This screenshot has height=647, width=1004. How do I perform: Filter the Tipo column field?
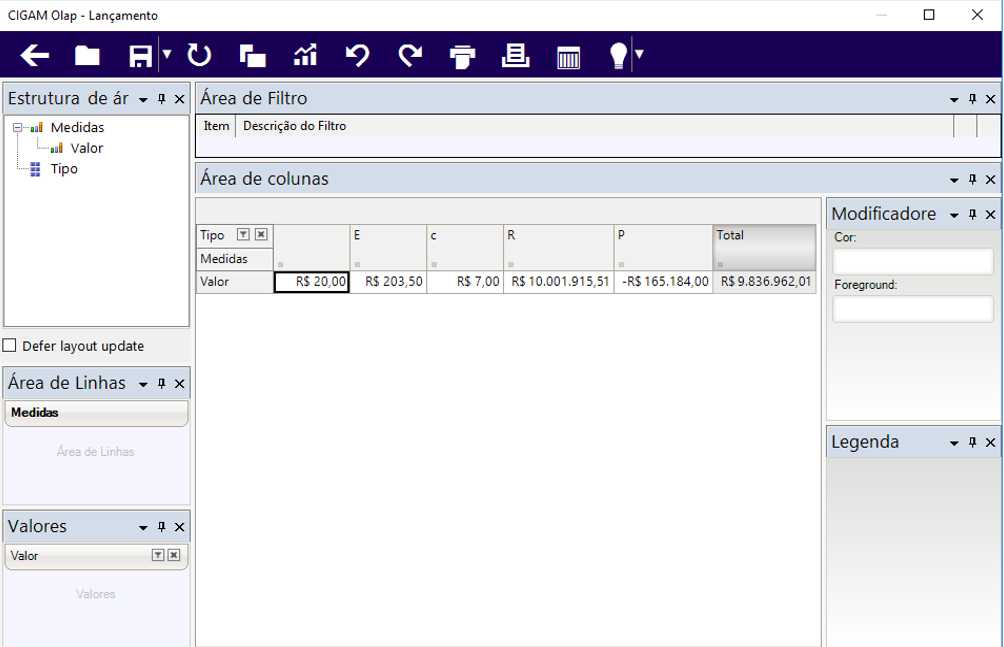tap(243, 234)
